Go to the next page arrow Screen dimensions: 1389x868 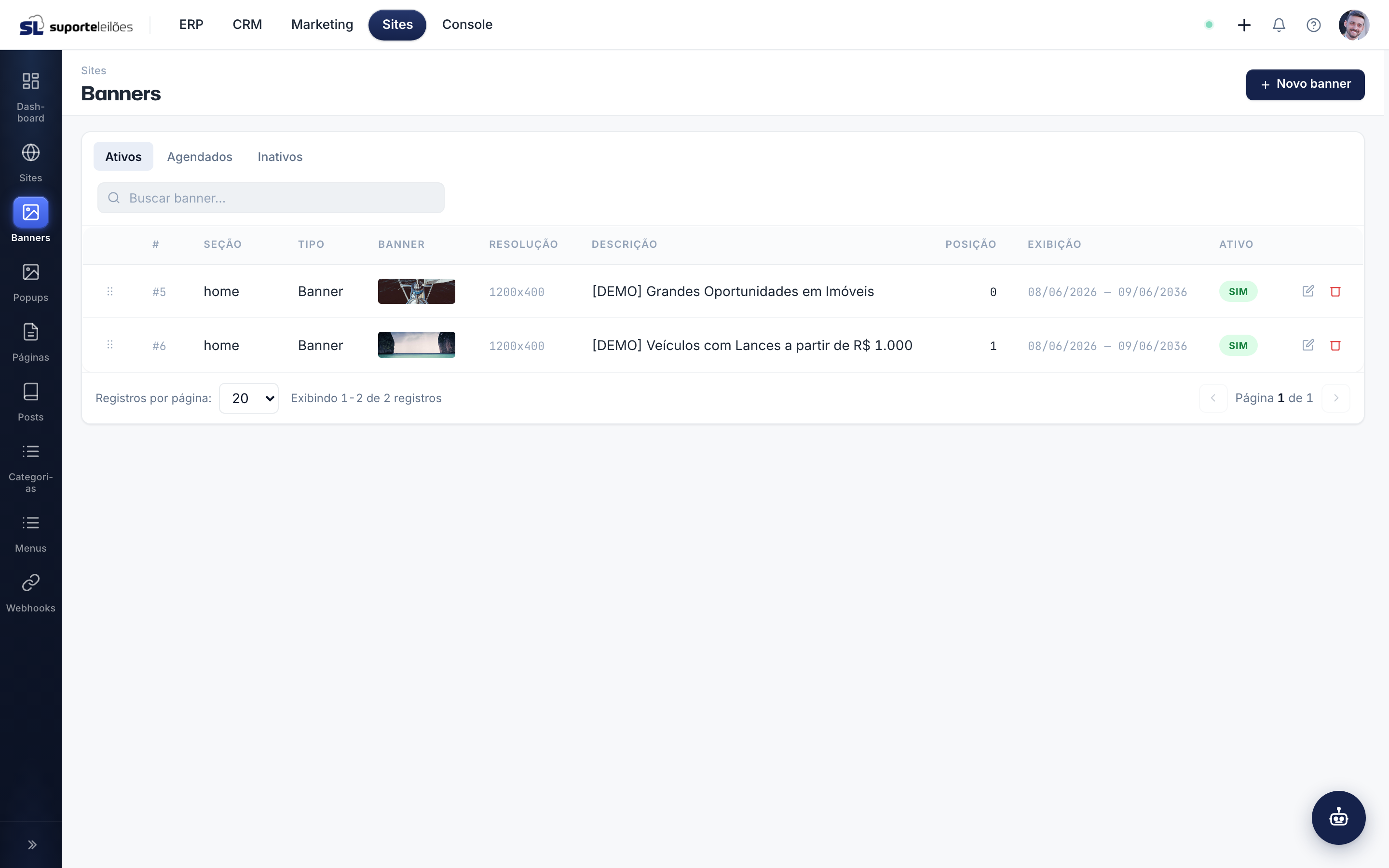coord(1335,398)
